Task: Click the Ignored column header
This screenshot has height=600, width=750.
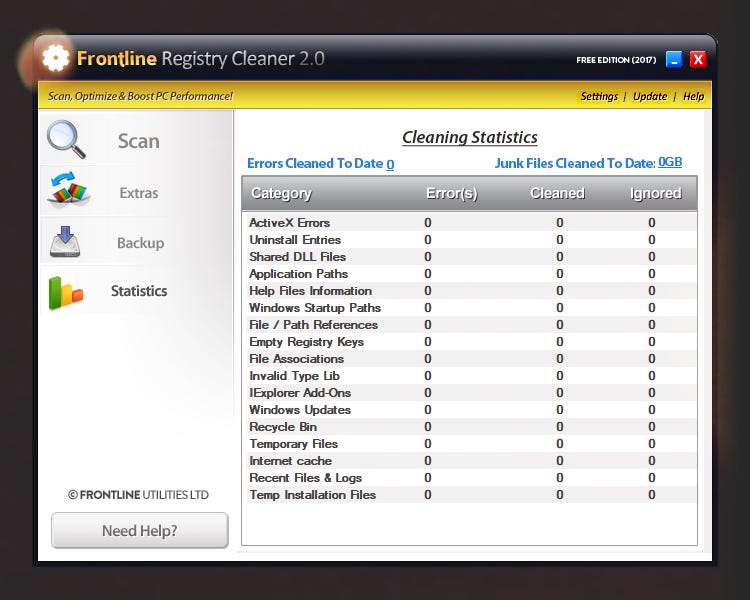Action: [x=655, y=193]
